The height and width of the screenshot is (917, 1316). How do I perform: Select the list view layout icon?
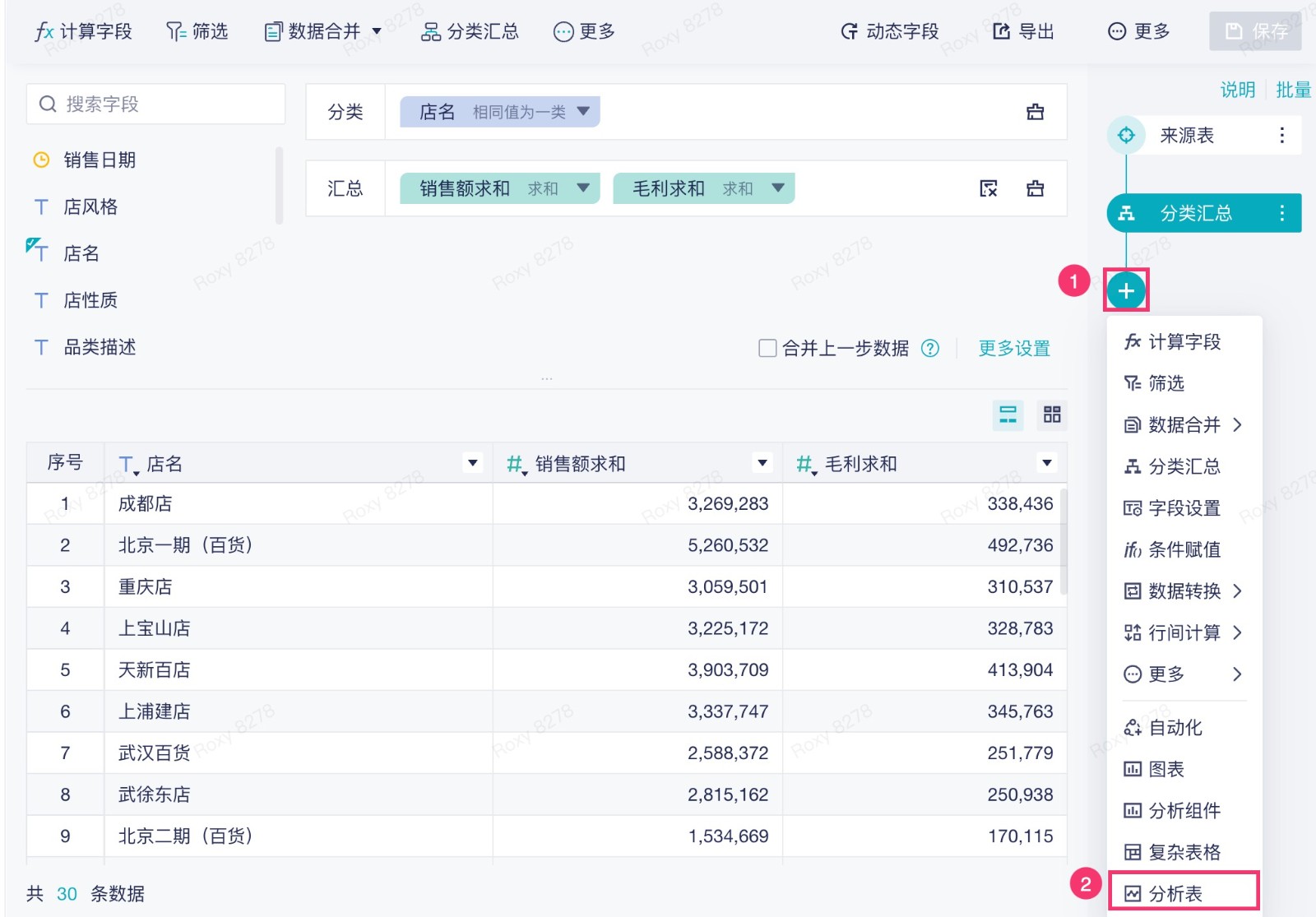click(1008, 415)
